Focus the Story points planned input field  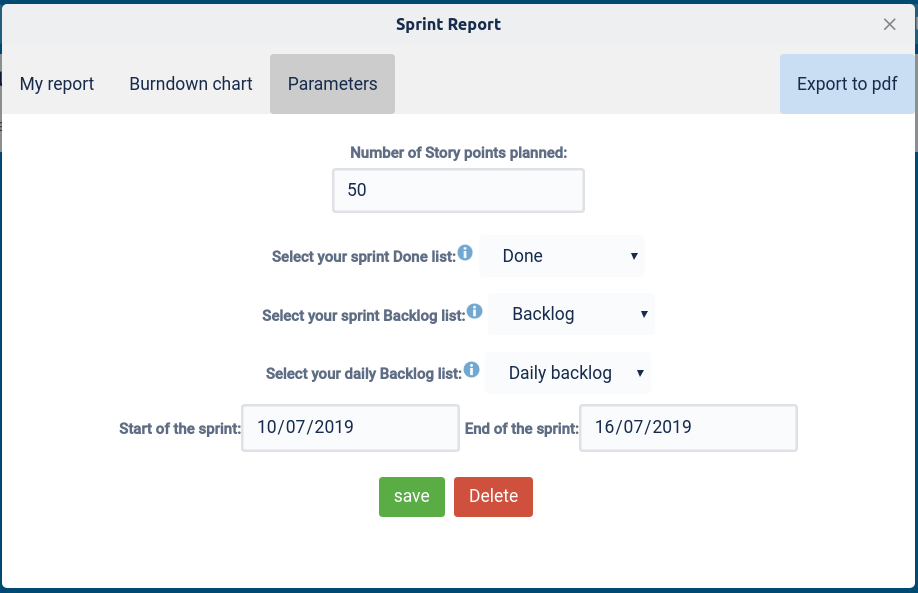pos(458,190)
